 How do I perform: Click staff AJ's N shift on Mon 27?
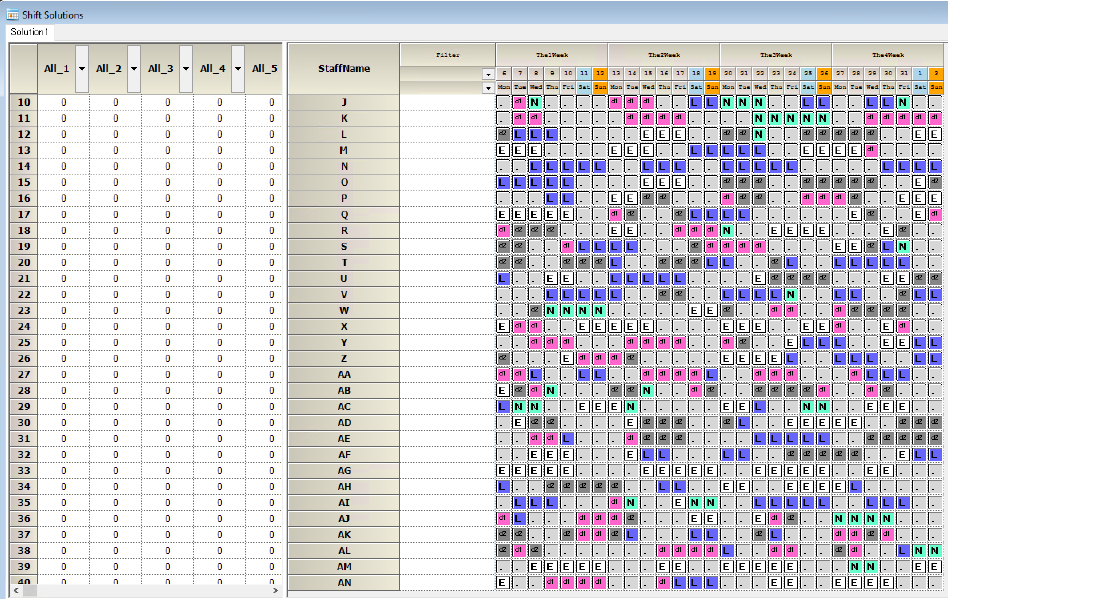click(x=840, y=518)
